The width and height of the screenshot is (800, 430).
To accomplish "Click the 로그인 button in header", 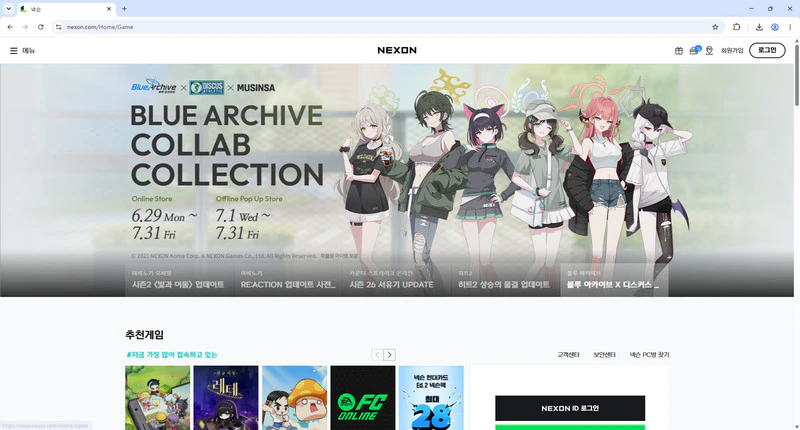I will point(767,50).
